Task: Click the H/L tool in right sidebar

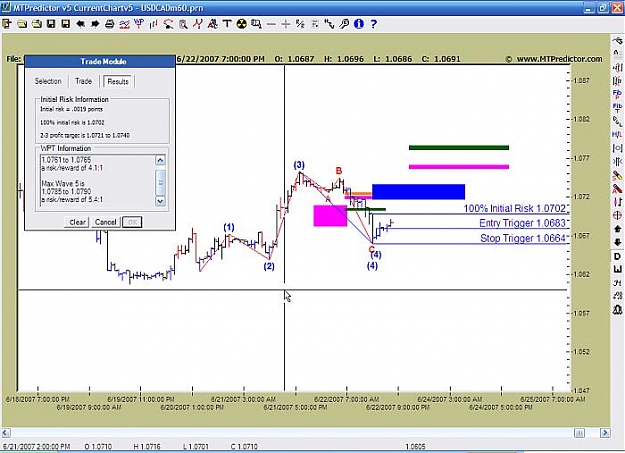Action: click(x=617, y=134)
